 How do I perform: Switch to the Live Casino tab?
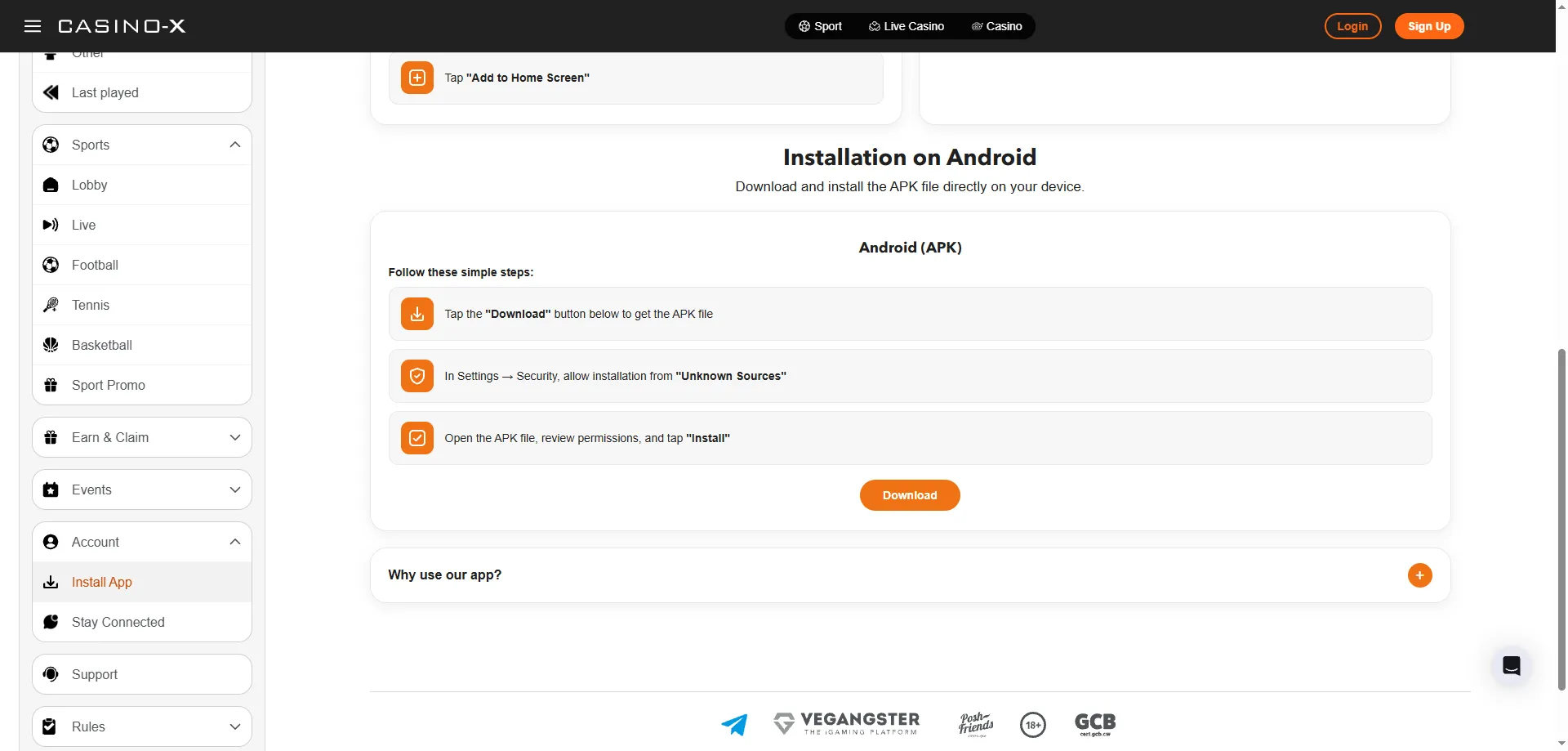pyautogui.click(x=906, y=26)
